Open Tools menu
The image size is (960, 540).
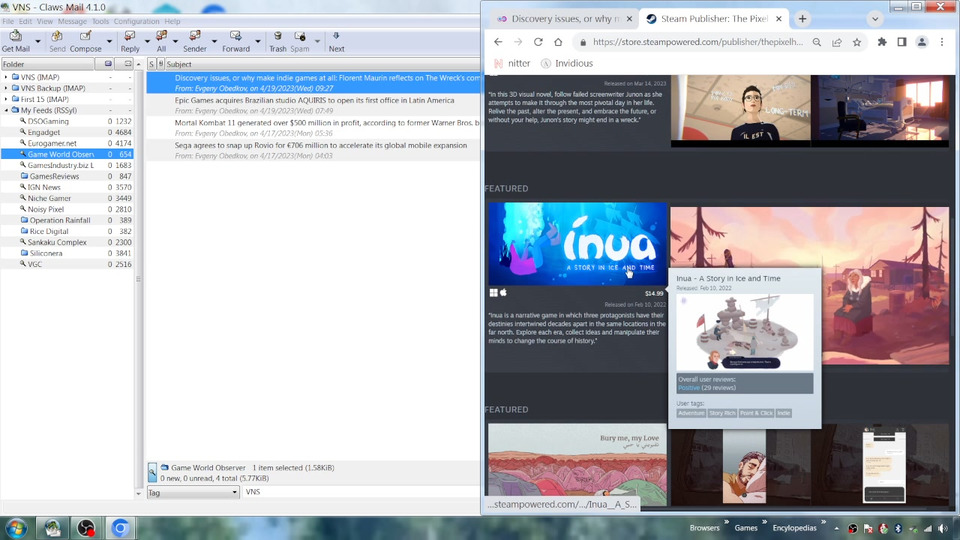click(x=100, y=21)
